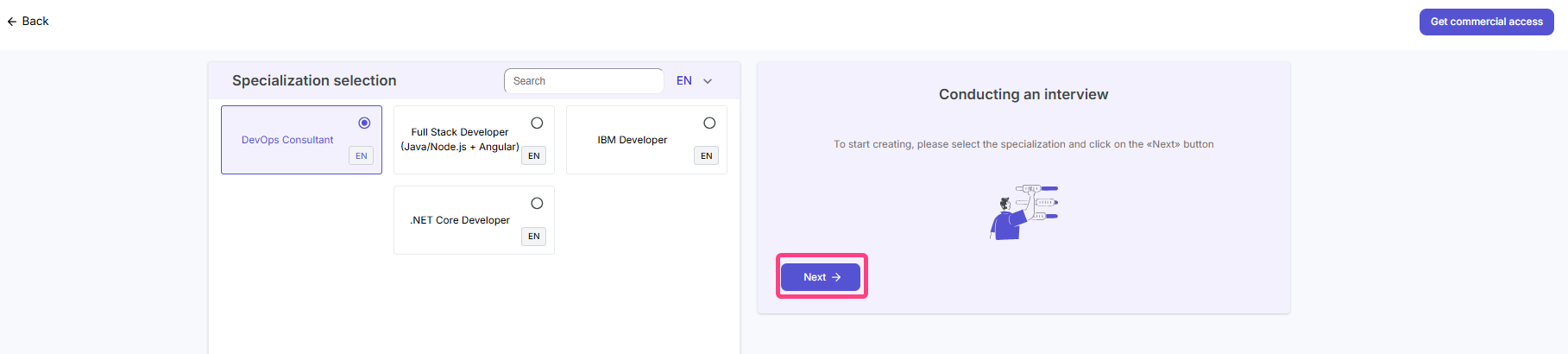Expand the language dropdown chevron

(x=708, y=81)
